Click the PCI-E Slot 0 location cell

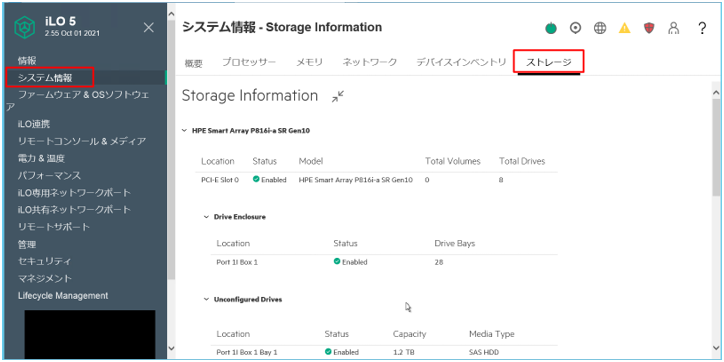(220, 180)
